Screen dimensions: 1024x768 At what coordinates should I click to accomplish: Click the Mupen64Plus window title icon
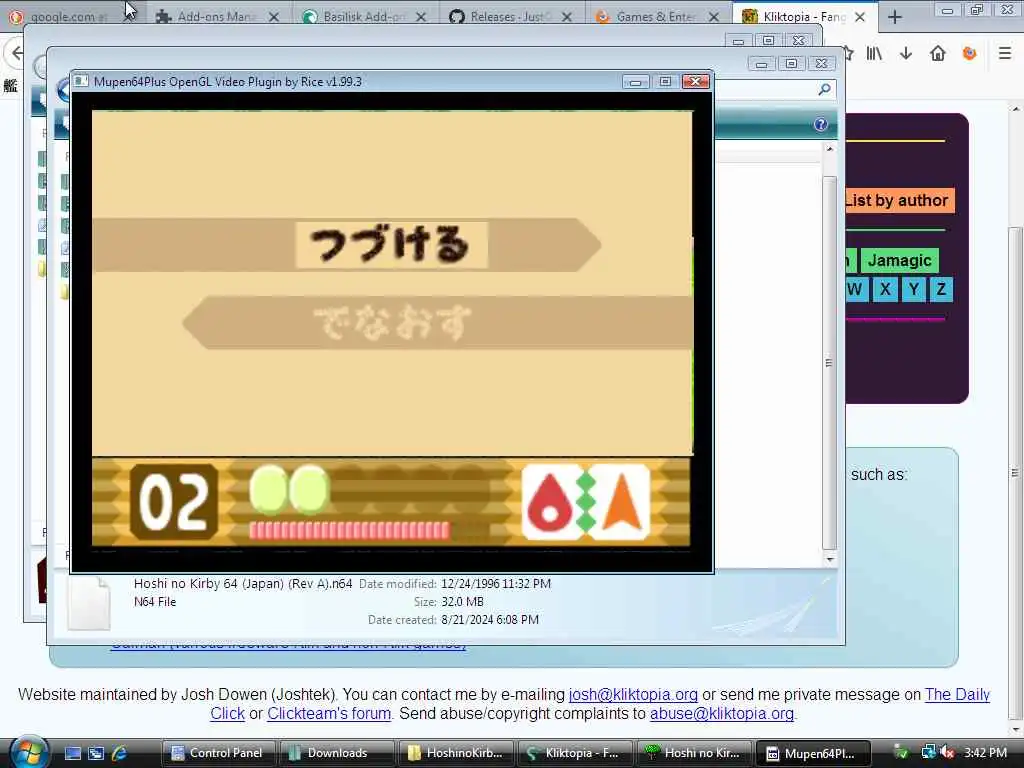point(81,81)
